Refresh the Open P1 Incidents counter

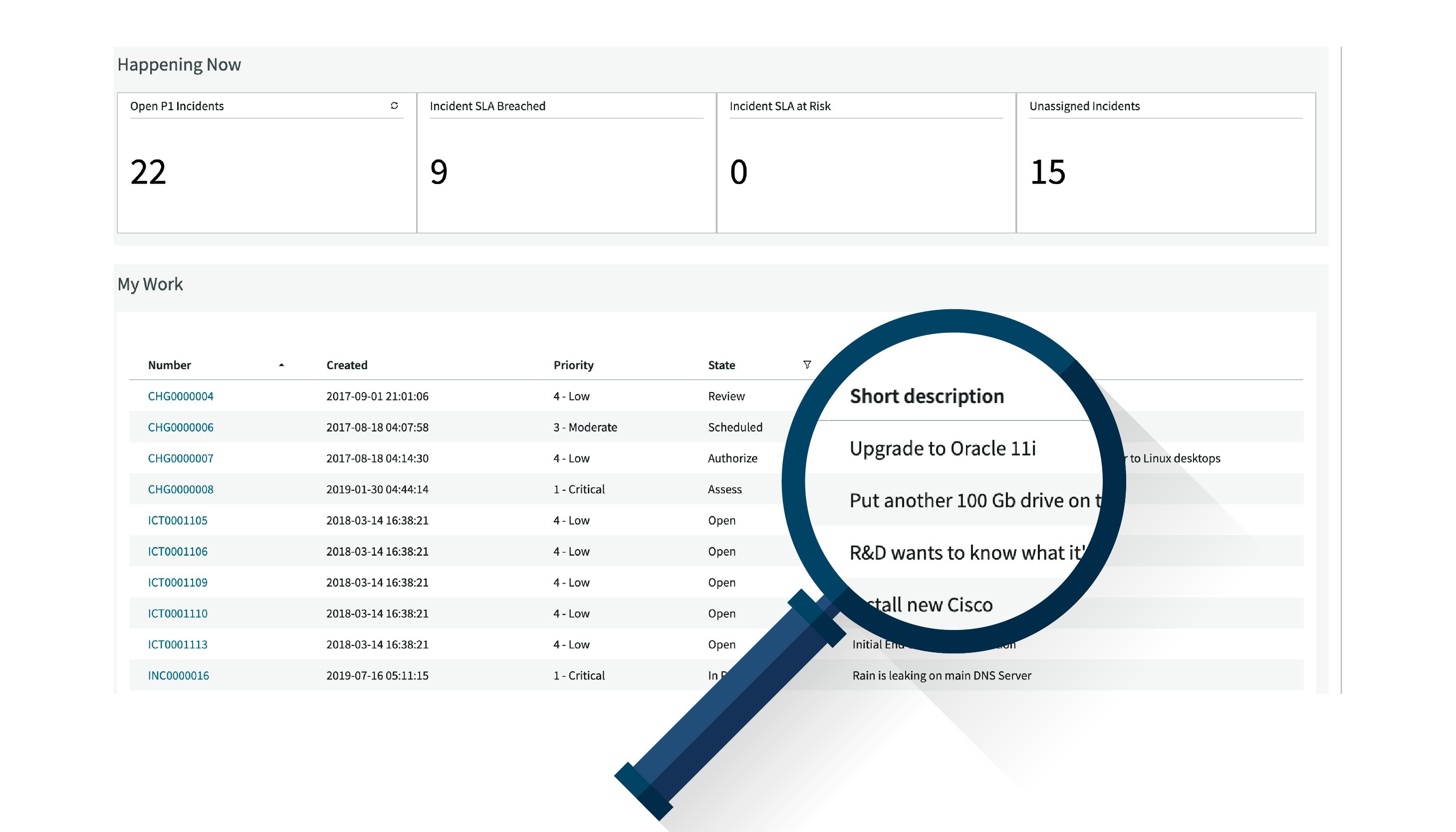point(394,106)
